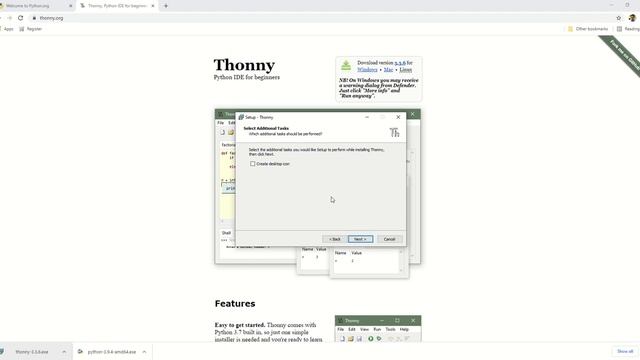Open the Other bookmarks folder
This screenshot has width=640, height=360.
point(588,29)
